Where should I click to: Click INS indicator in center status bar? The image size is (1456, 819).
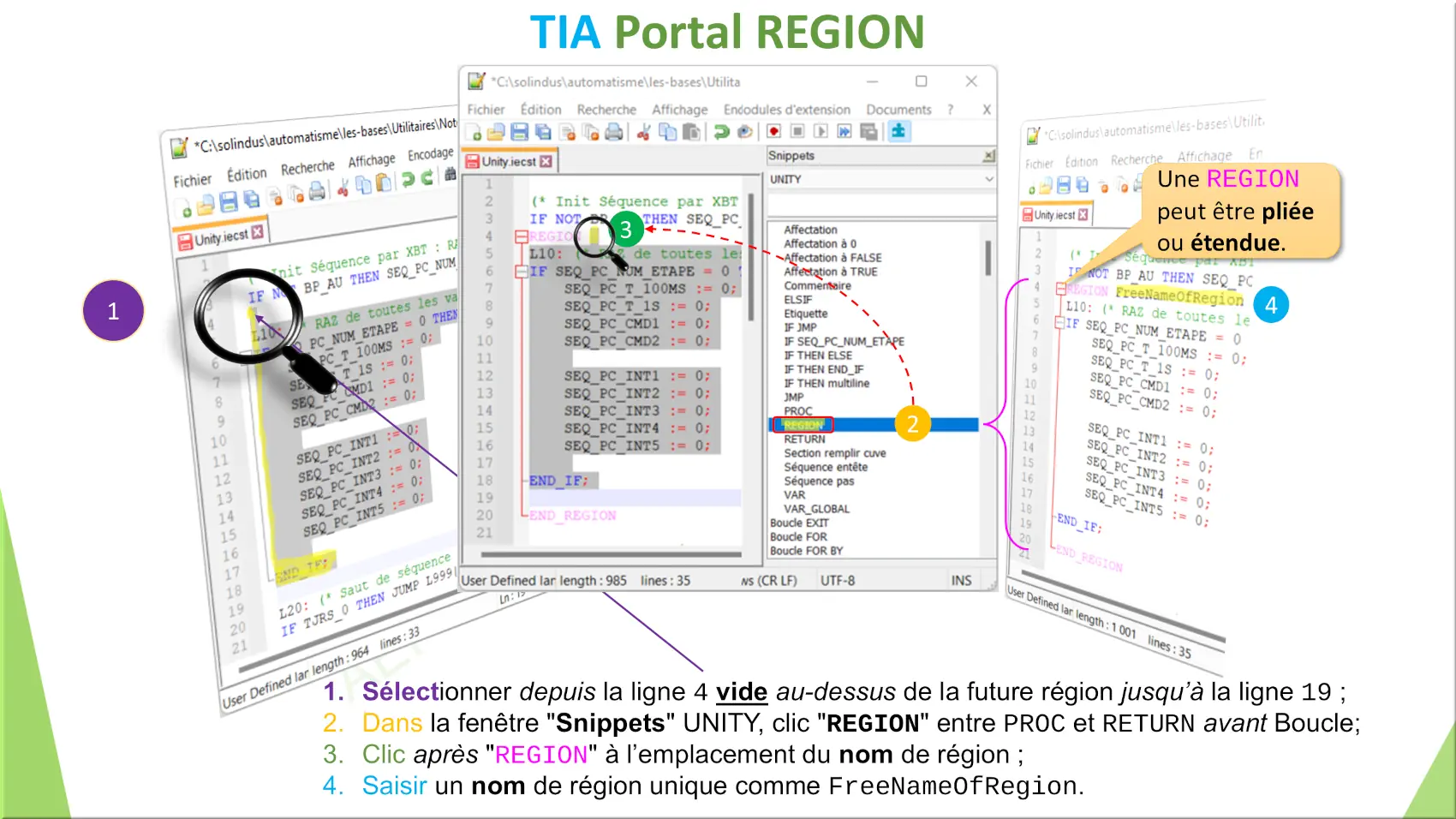pyautogui.click(x=961, y=580)
